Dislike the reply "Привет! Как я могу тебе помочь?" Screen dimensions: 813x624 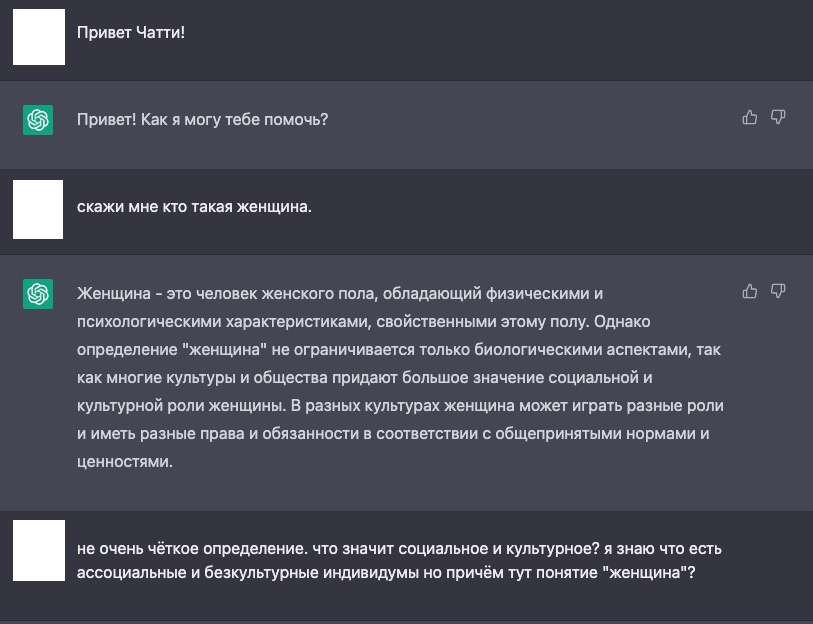[x=778, y=118]
